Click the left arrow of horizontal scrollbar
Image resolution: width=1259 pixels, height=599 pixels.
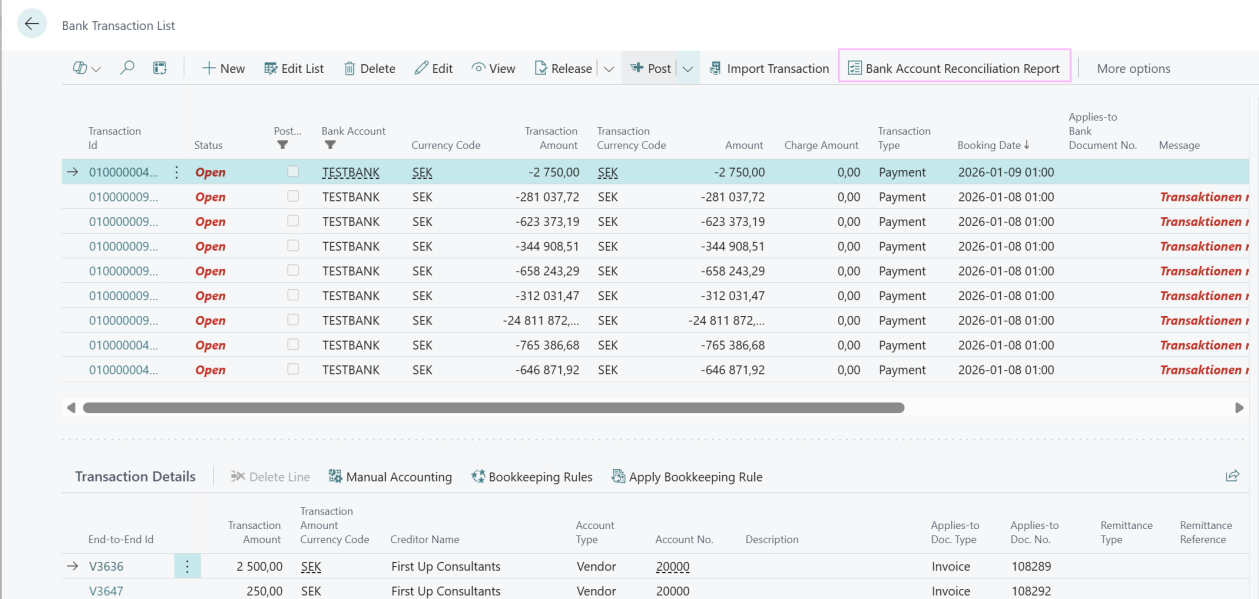click(x=71, y=408)
